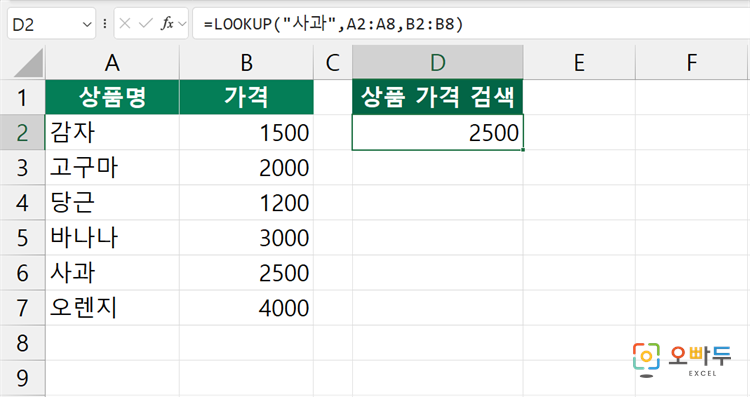Open the Insert Function fx dialog
The width and height of the screenshot is (750, 397).
[x=167, y=23]
